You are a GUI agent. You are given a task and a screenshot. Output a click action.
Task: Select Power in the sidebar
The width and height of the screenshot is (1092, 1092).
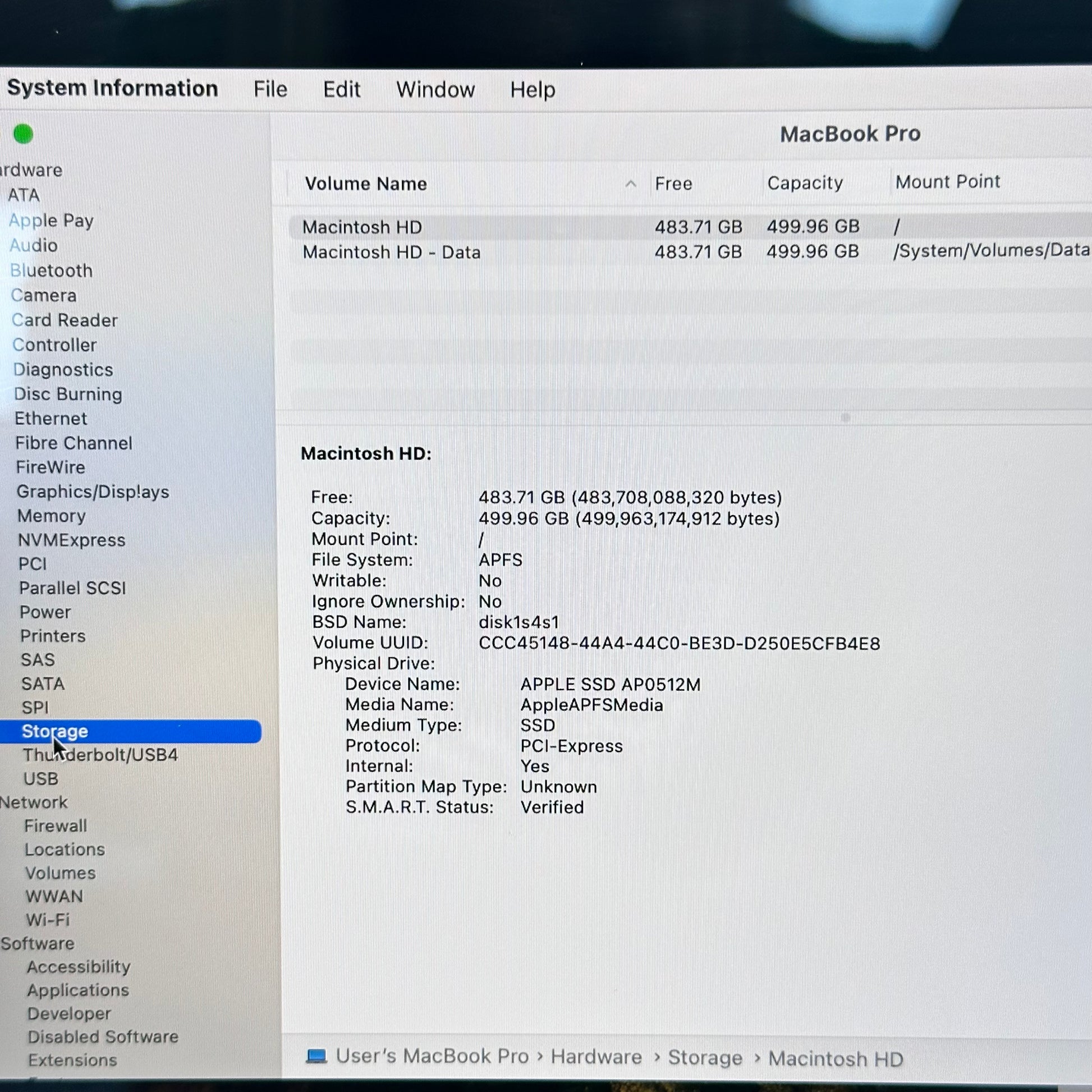tap(45, 612)
